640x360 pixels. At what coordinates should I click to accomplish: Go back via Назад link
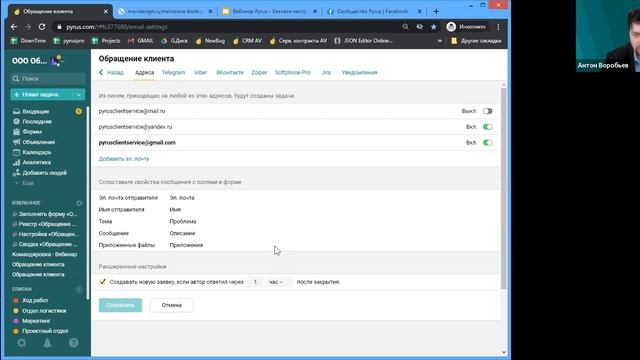pos(111,73)
